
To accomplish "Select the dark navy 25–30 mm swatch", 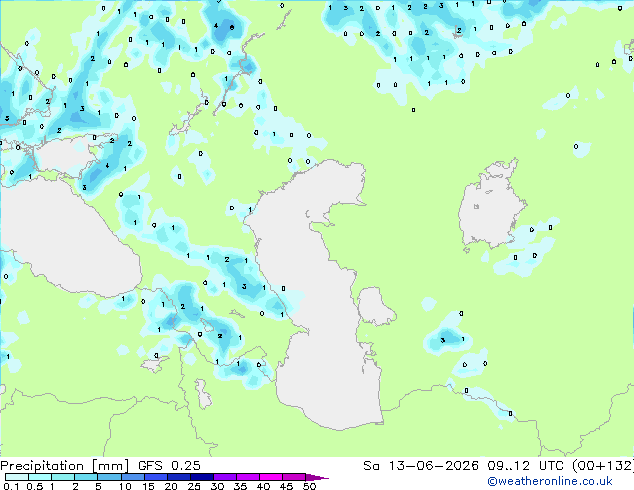I will coord(201,477).
